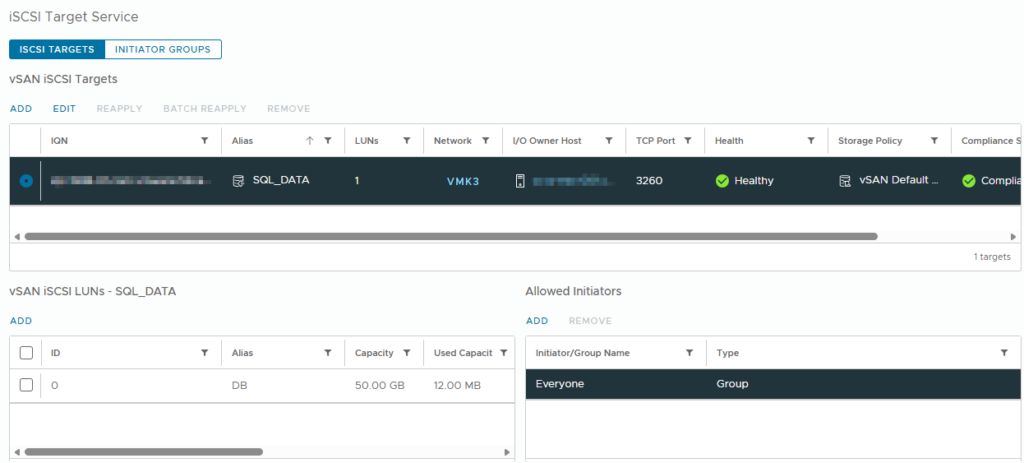The image size is (1024, 463).
Task: Sort targets by Alias ascending arrow
Action: pyautogui.click(x=310, y=140)
